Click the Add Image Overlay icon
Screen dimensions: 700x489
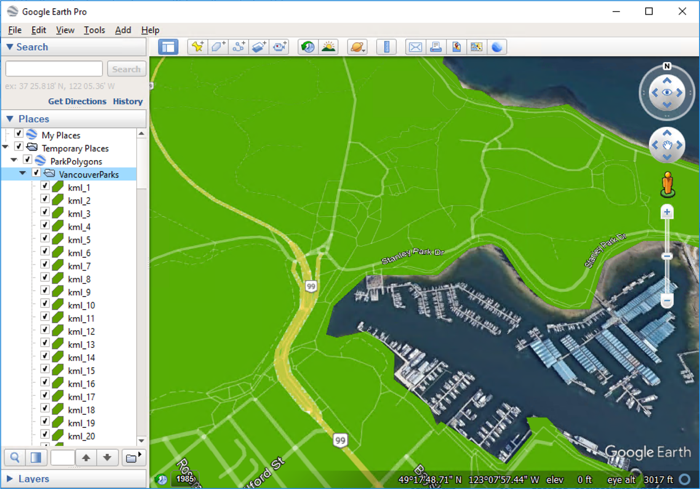point(259,47)
